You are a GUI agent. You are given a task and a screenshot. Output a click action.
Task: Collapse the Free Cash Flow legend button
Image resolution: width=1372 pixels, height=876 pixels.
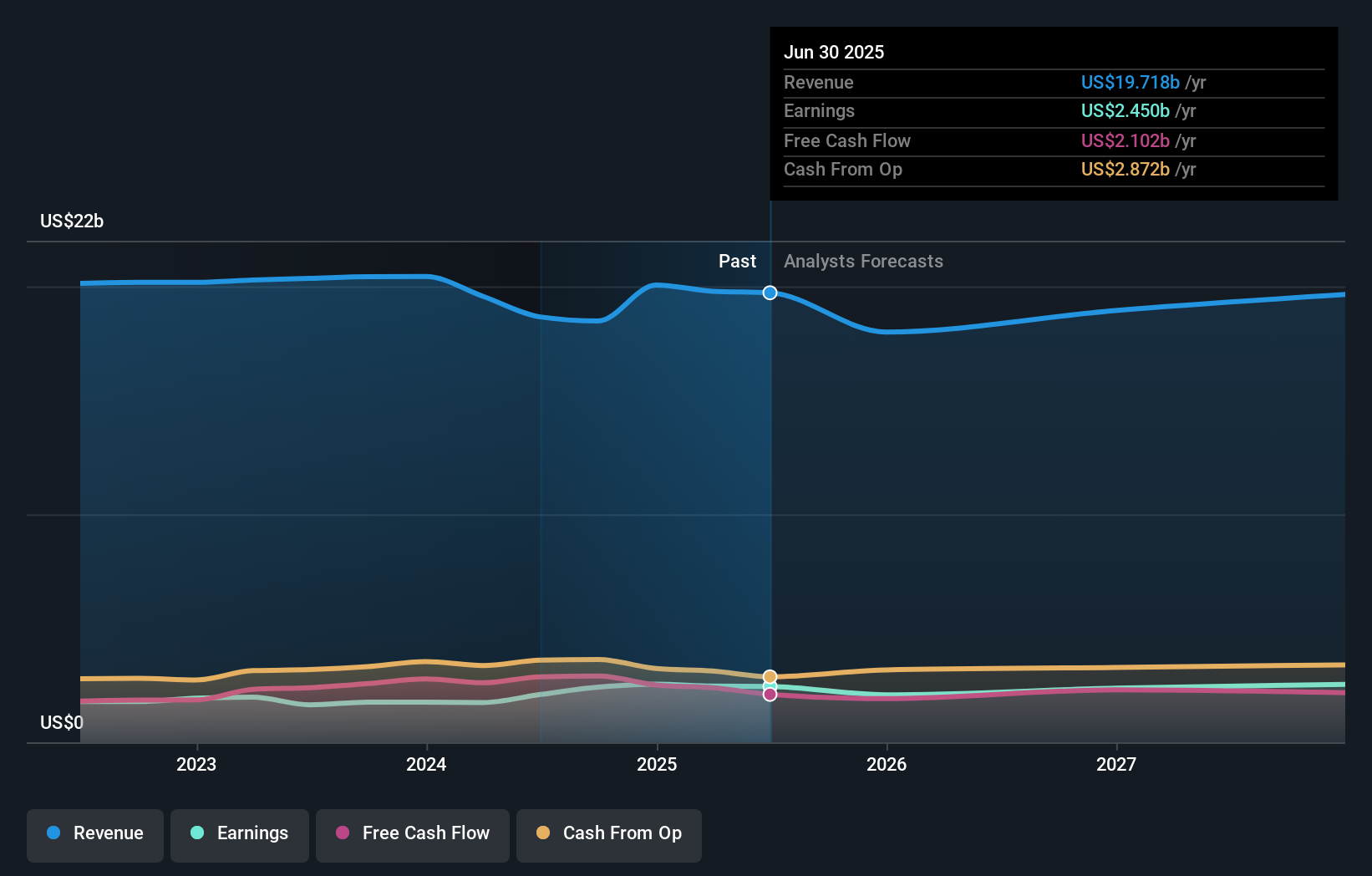click(412, 833)
